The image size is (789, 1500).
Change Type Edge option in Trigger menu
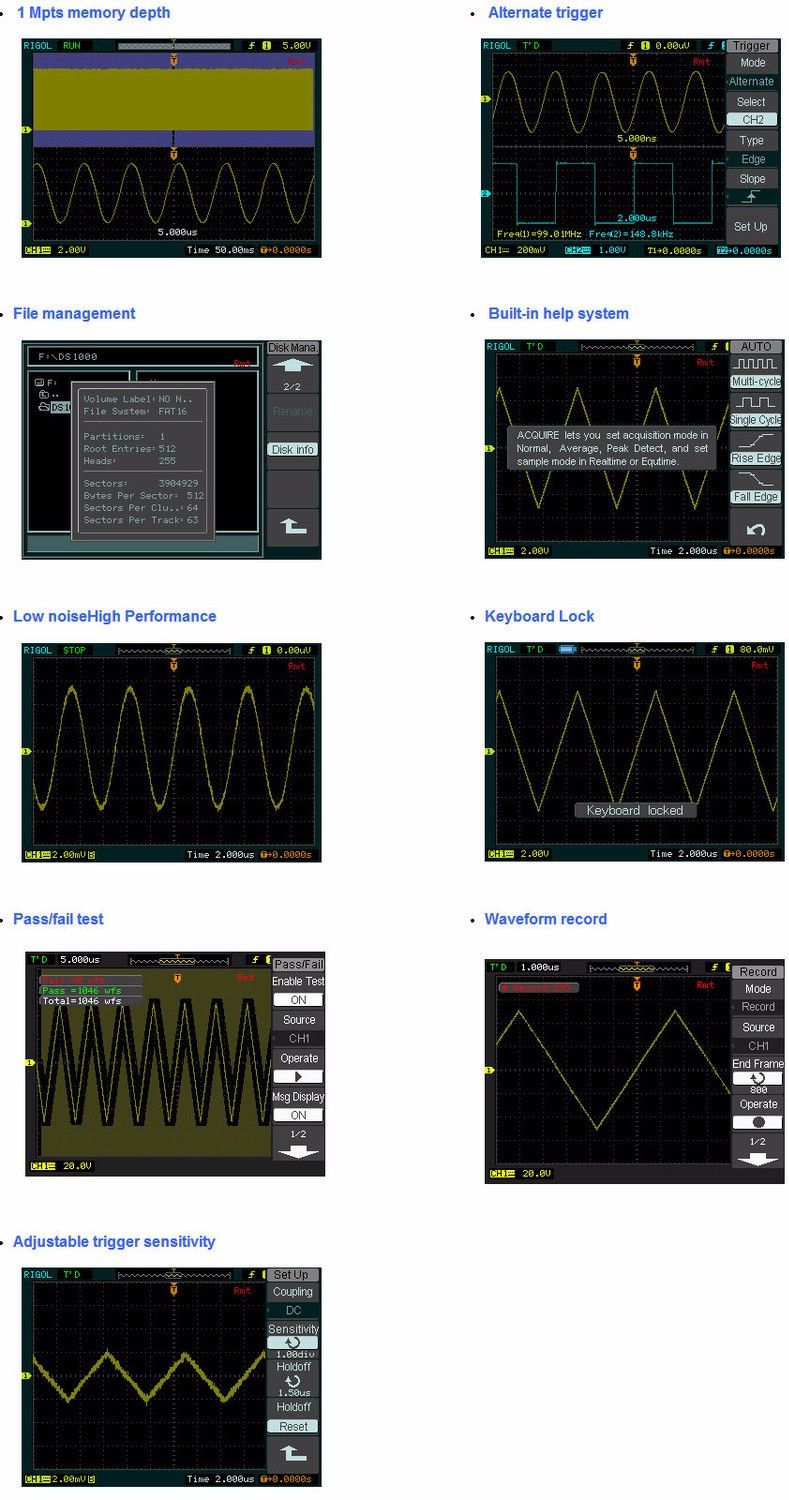(752, 159)
